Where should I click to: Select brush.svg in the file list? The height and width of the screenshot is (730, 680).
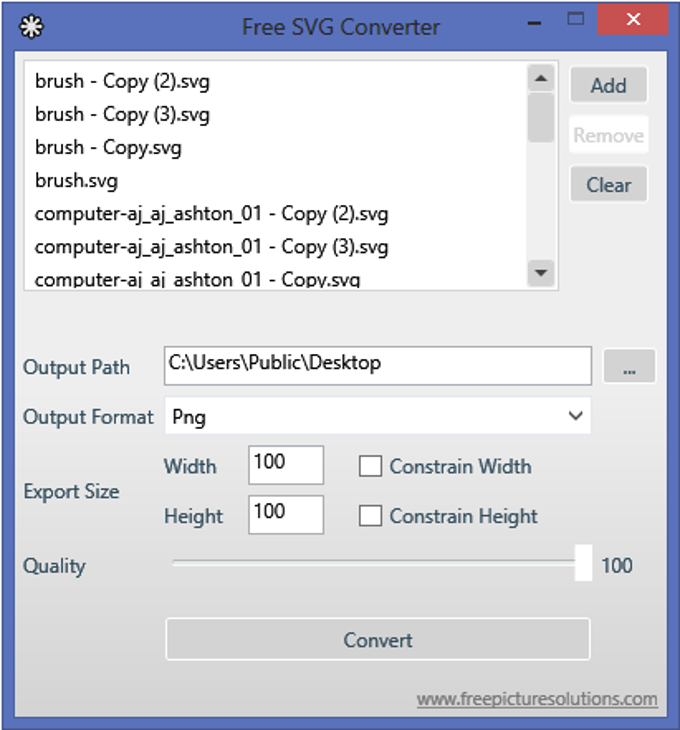pyautogui.click(x=76, y=181)
